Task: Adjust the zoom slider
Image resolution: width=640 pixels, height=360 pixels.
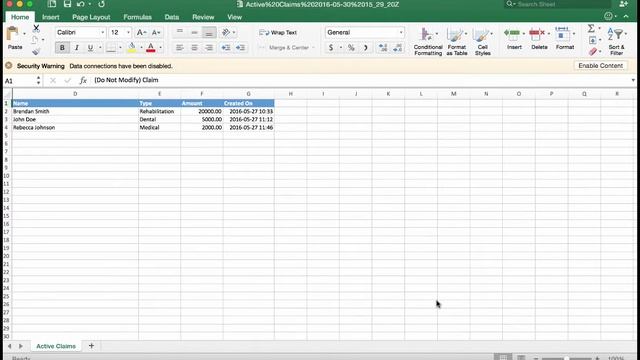Action: point(567,358)
